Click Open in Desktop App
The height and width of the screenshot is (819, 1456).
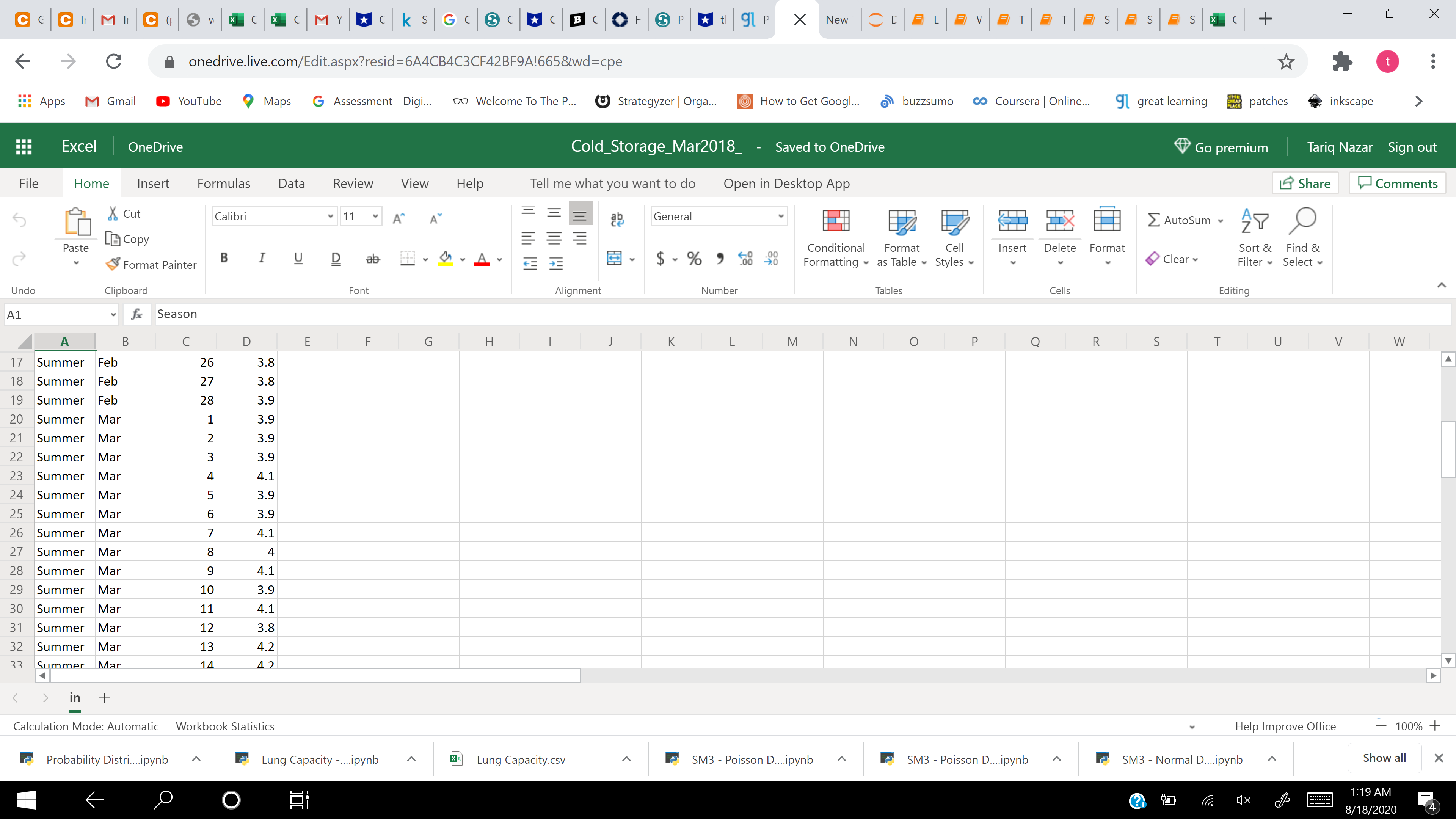point(786,184)
